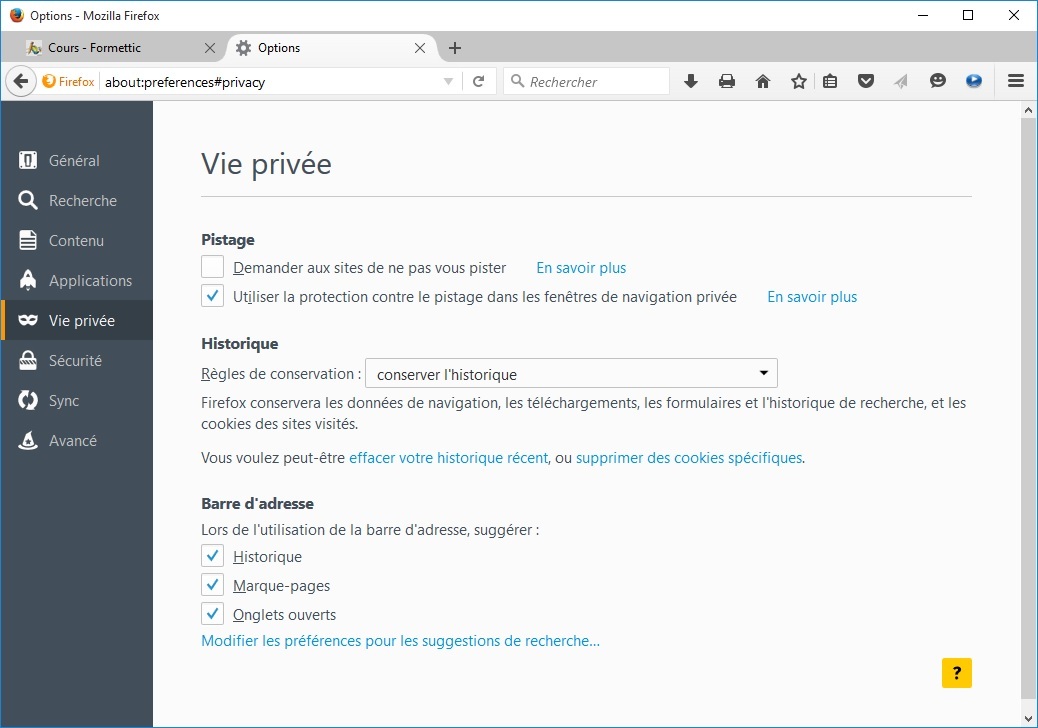Go to Home via the house icon
1038x728 pixels.
point(763,81)
